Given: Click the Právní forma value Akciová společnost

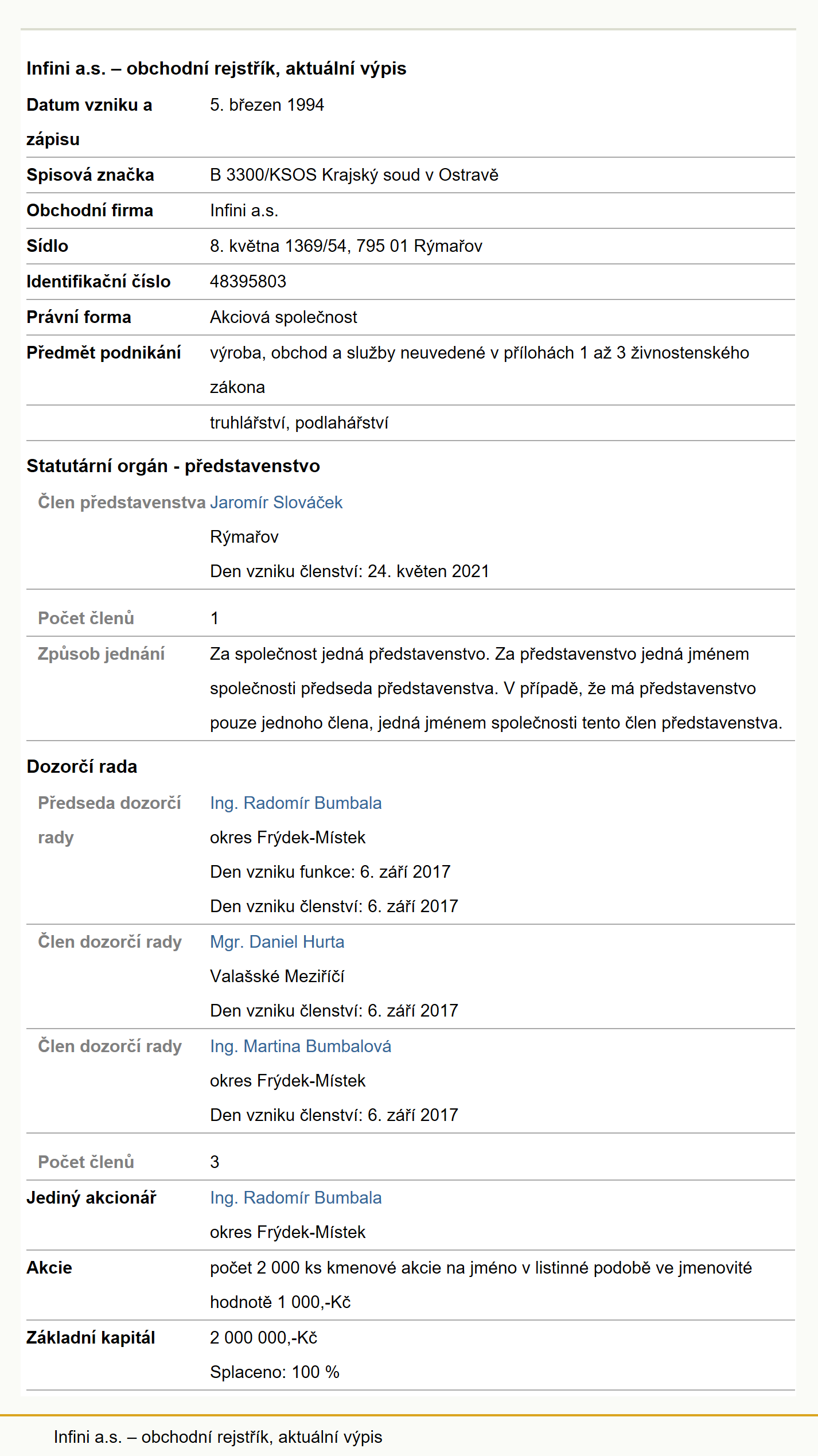Looking at the screenshot, I should click(x=283, y=317).
